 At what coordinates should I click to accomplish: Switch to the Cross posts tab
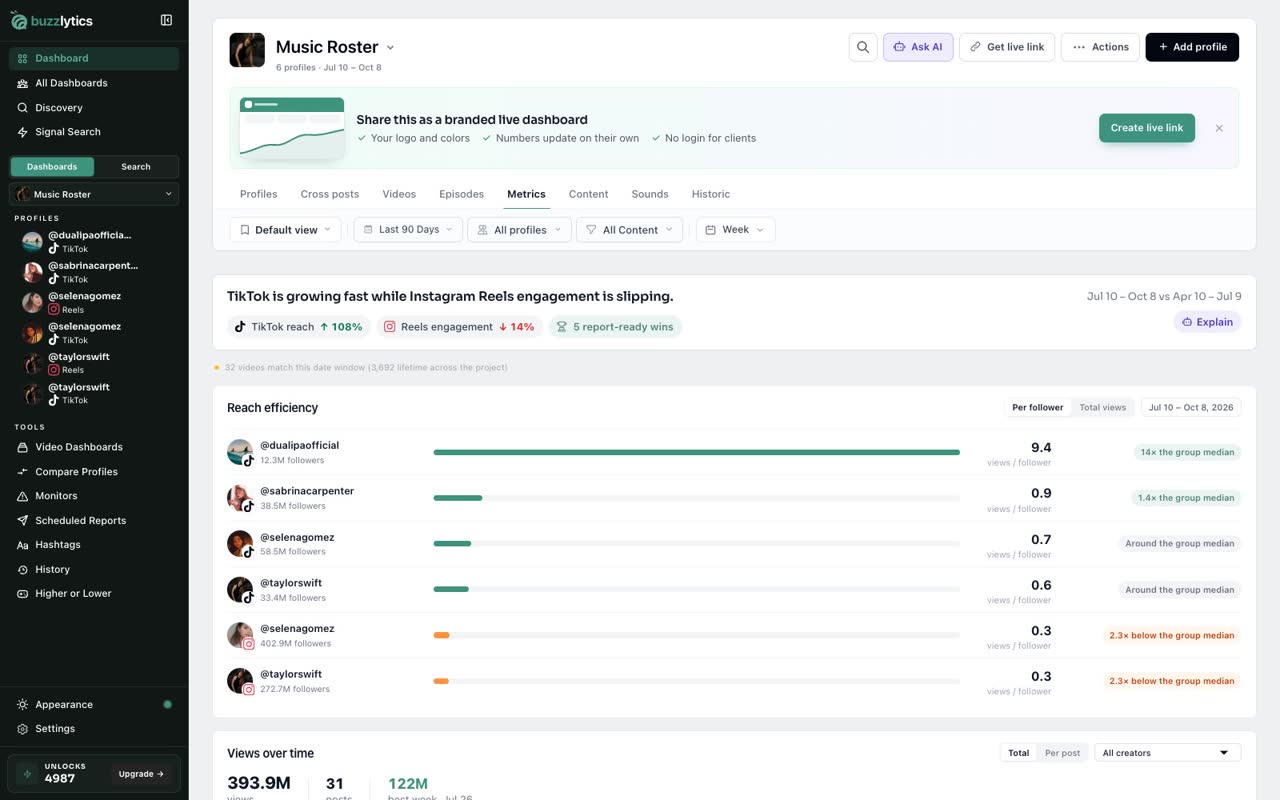point(330,194)
